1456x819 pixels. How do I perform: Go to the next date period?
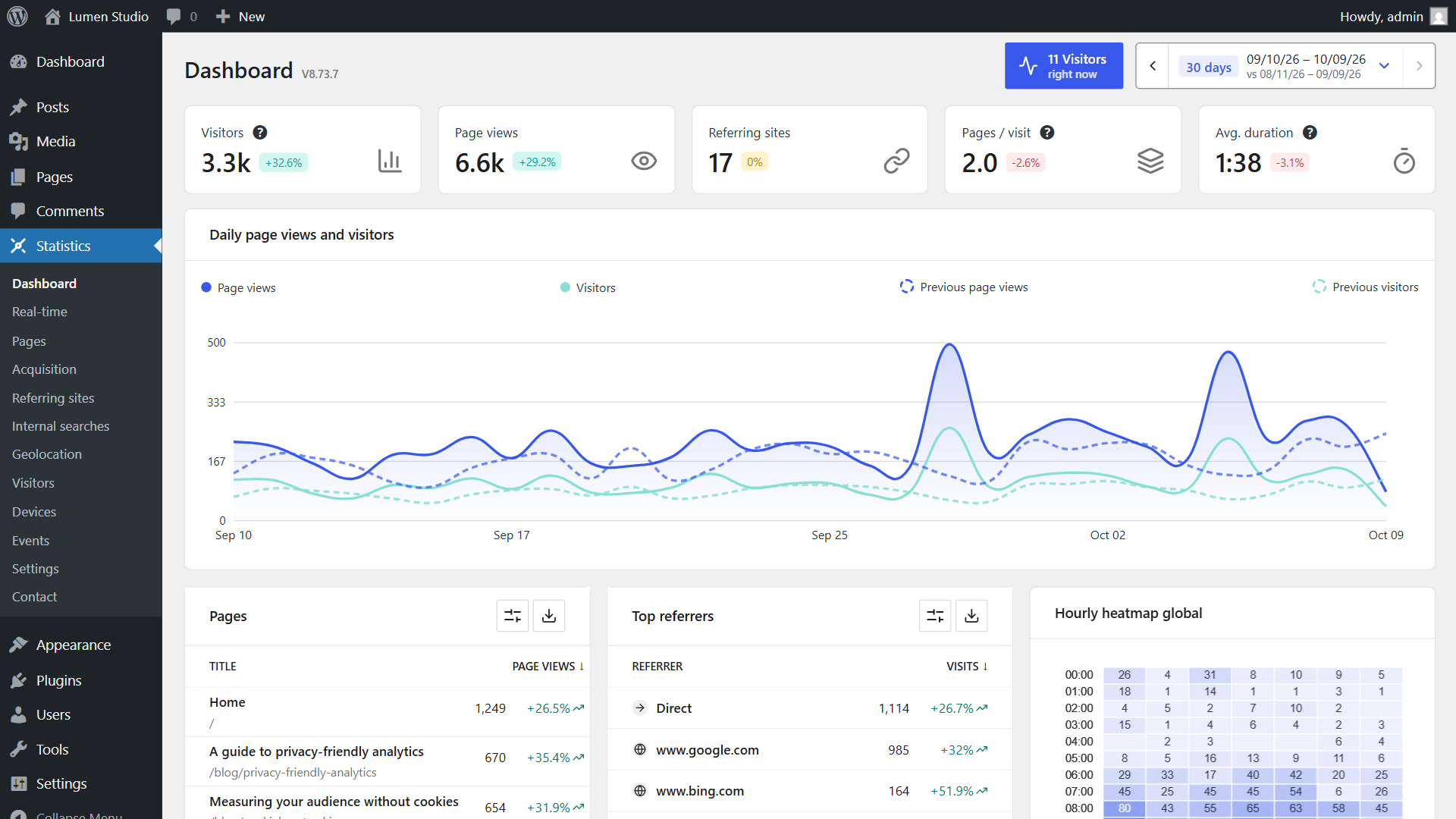(x=1419, y=66)
